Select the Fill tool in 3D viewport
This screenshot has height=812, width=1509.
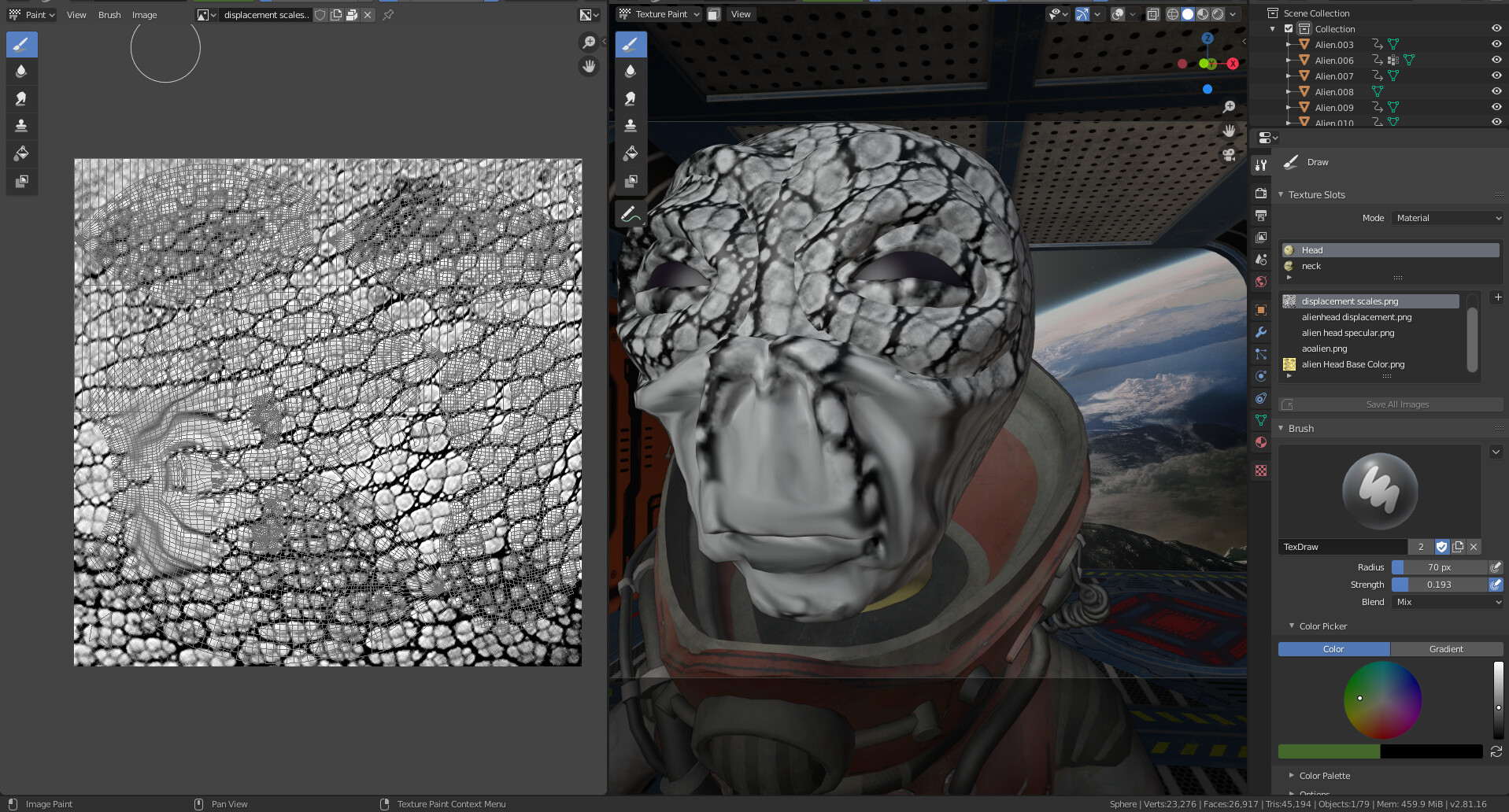[x=631, y=153]
